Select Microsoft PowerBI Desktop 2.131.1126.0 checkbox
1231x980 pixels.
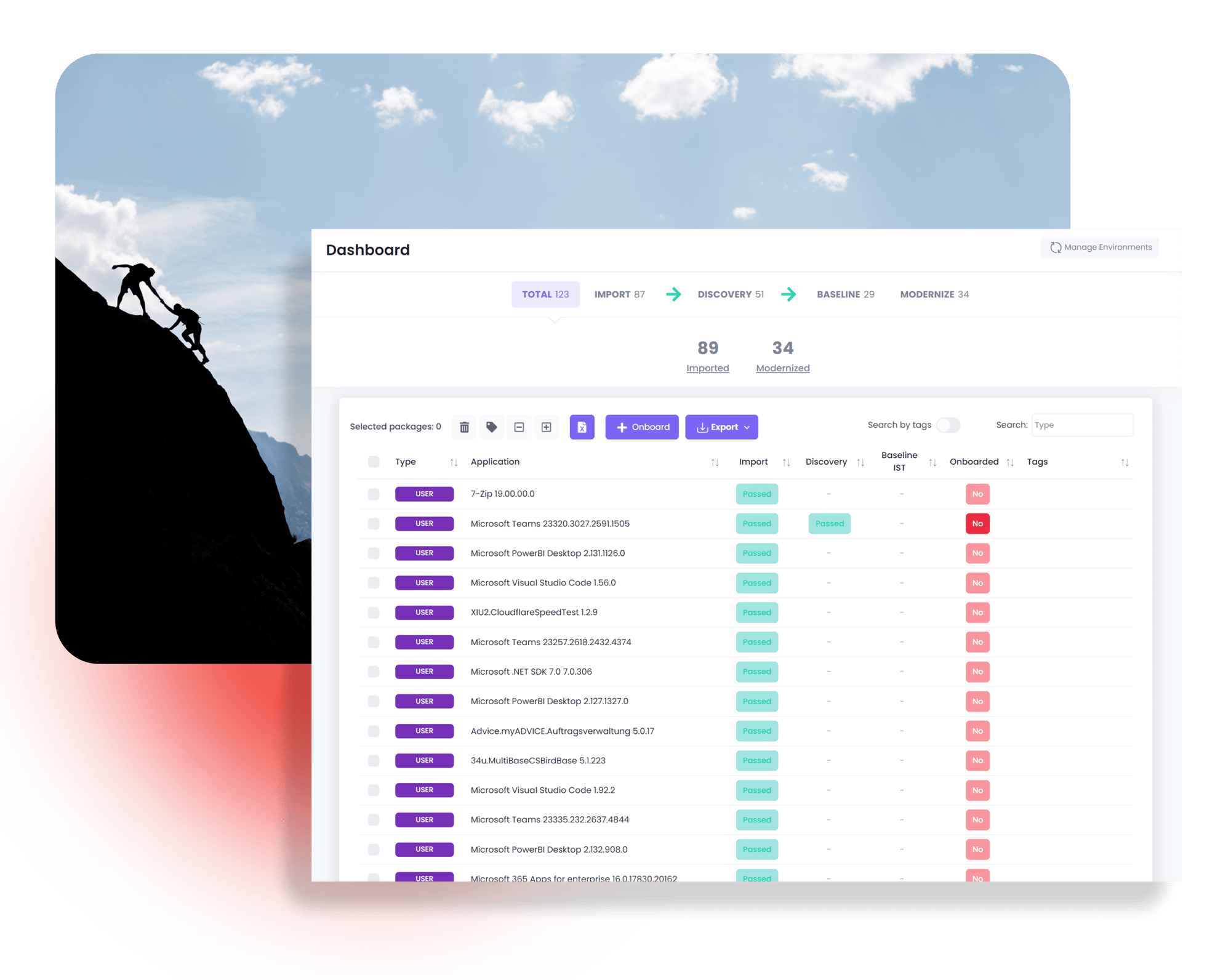click(x=374, y=553)
